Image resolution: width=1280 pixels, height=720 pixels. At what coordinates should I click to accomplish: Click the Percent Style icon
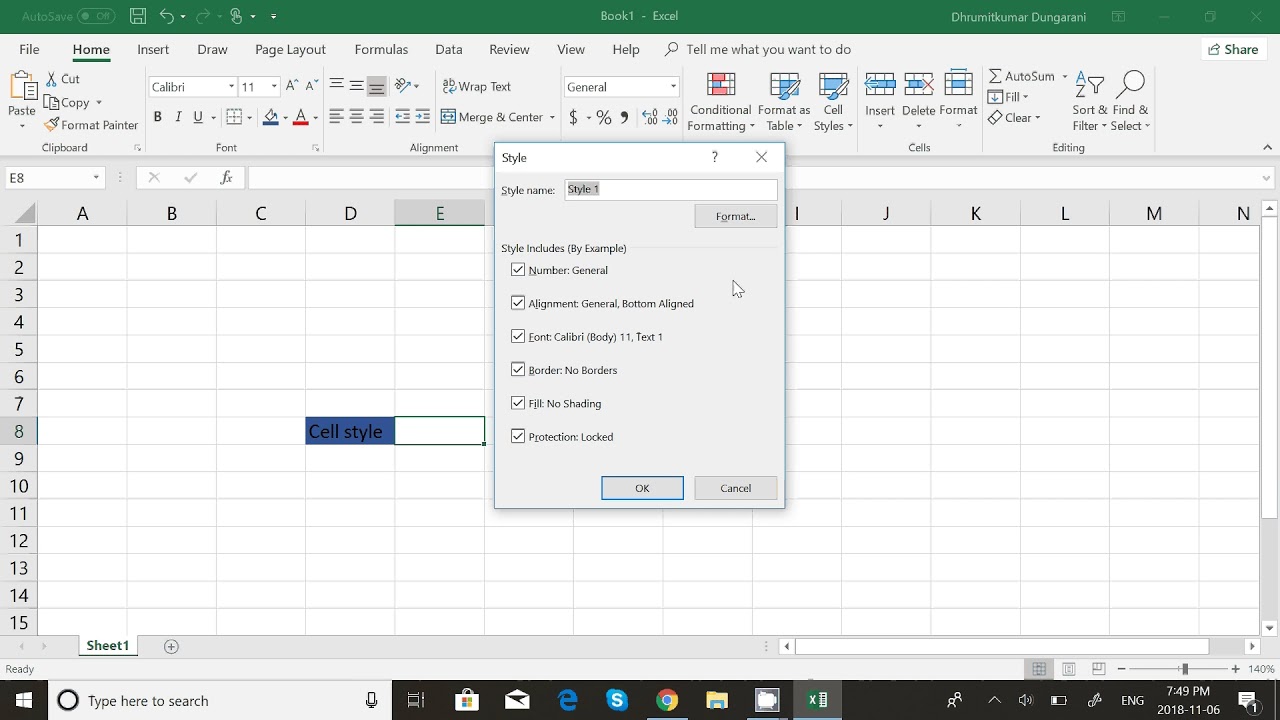pos(603,117)
